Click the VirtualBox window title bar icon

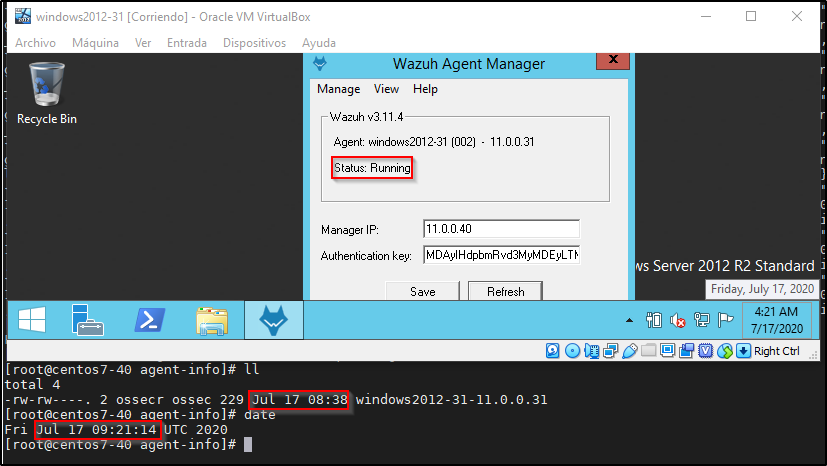[23, 16]
